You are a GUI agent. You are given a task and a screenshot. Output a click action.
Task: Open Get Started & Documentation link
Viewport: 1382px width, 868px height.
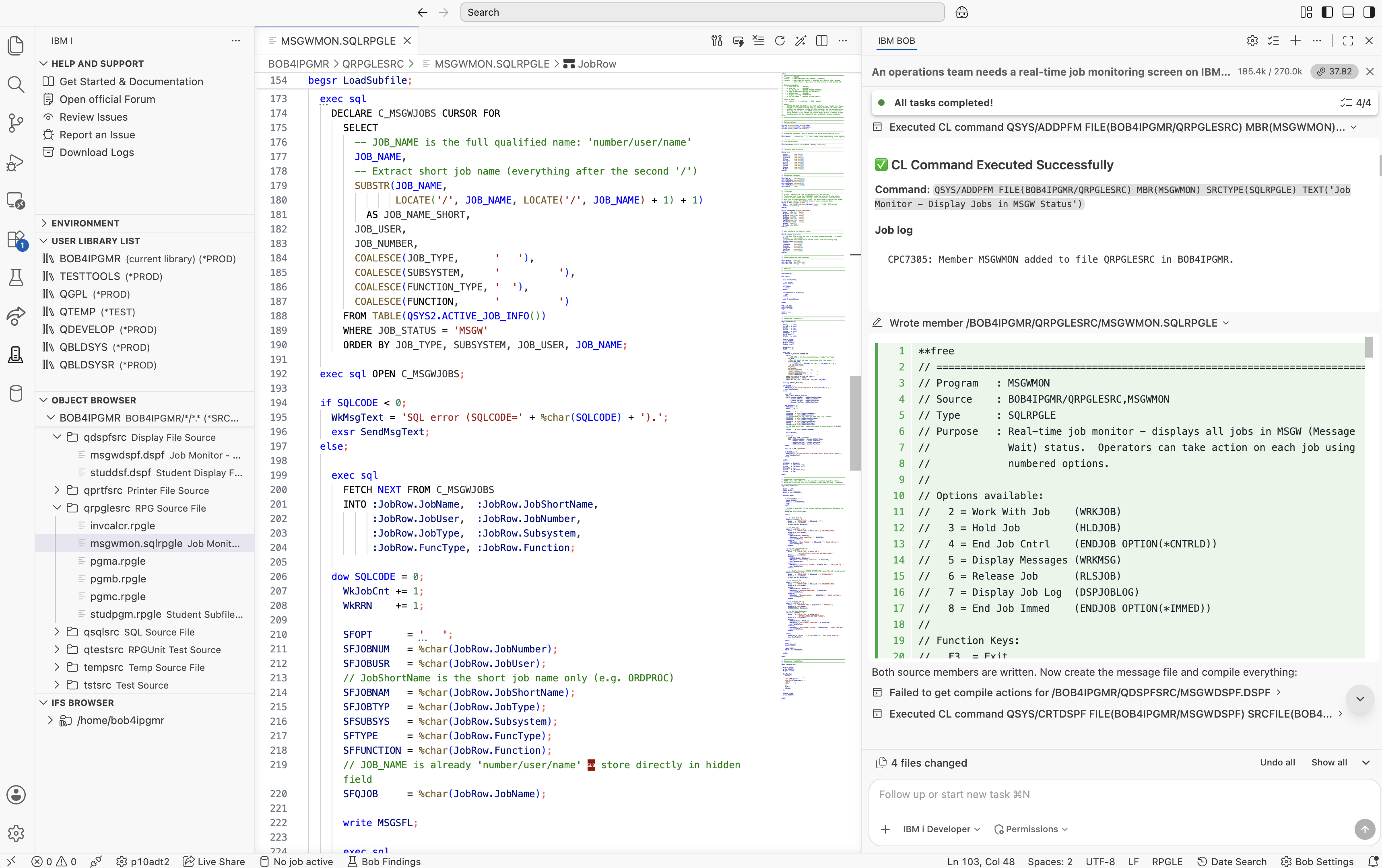tap(131, 82)
